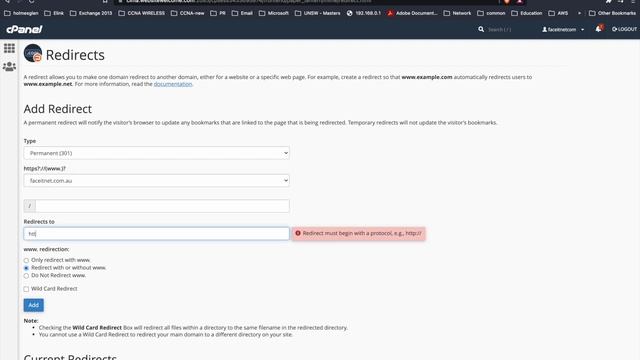Open the documentation link

(173, 84)
